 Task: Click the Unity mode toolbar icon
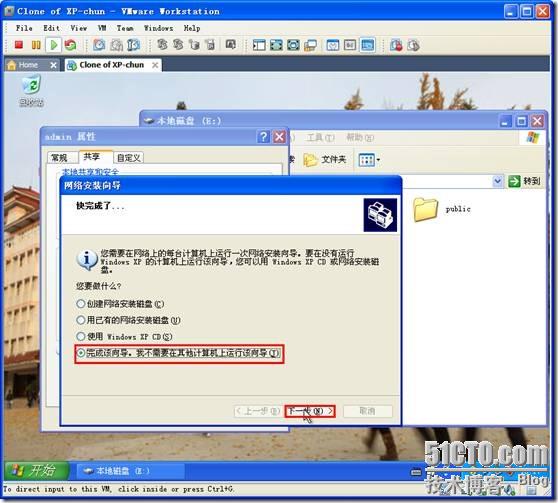point(310,45)
